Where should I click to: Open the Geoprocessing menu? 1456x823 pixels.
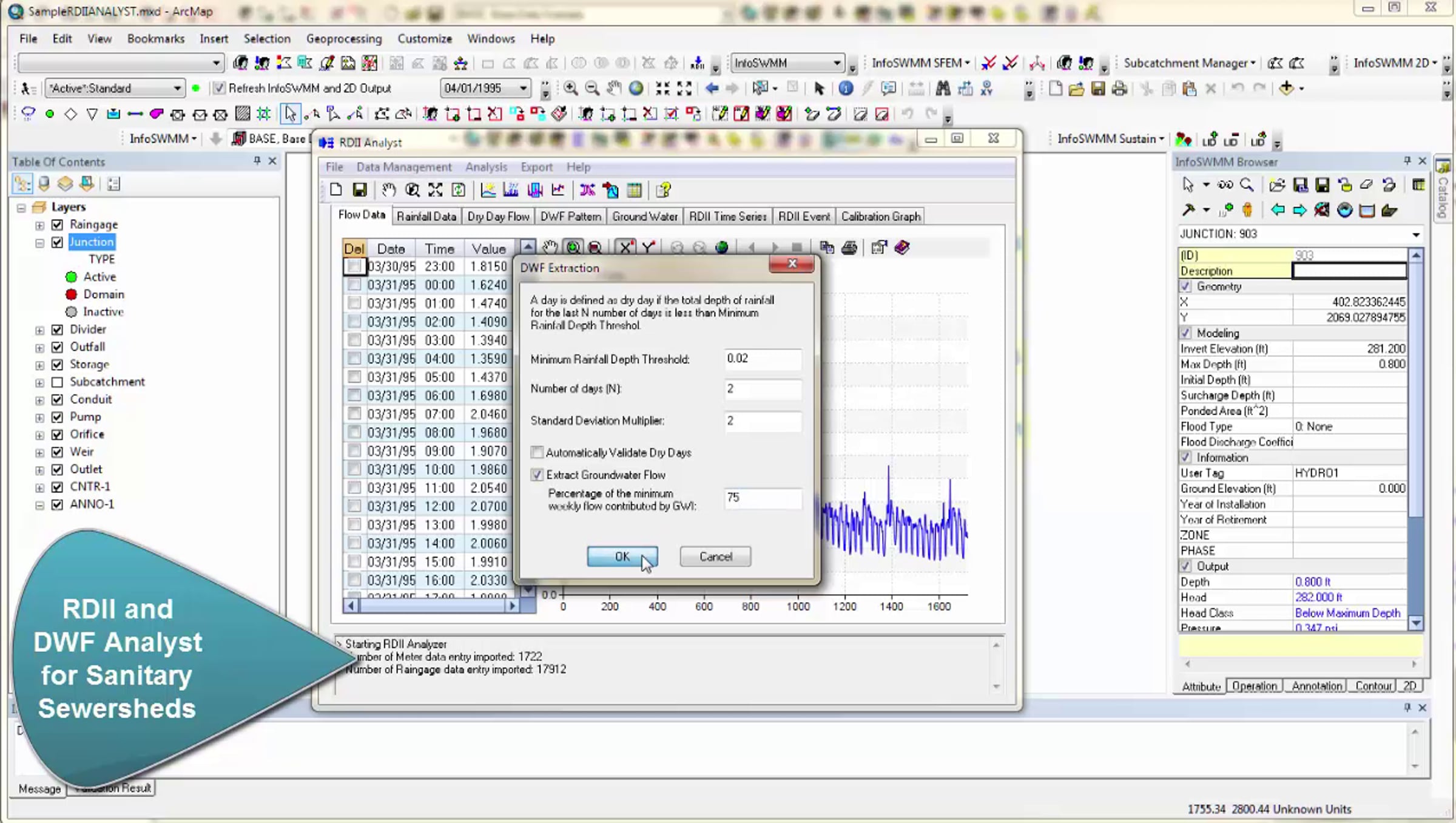click(x=344, y=39)
